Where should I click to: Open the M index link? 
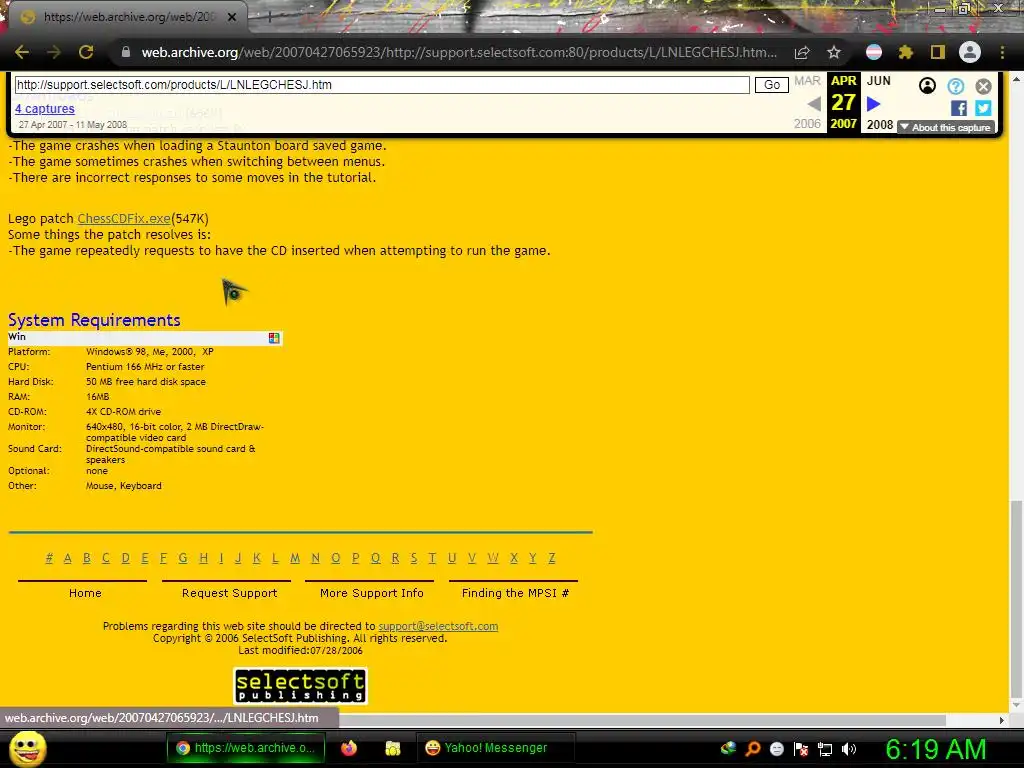pyautogui.click(x=295, y=558)
